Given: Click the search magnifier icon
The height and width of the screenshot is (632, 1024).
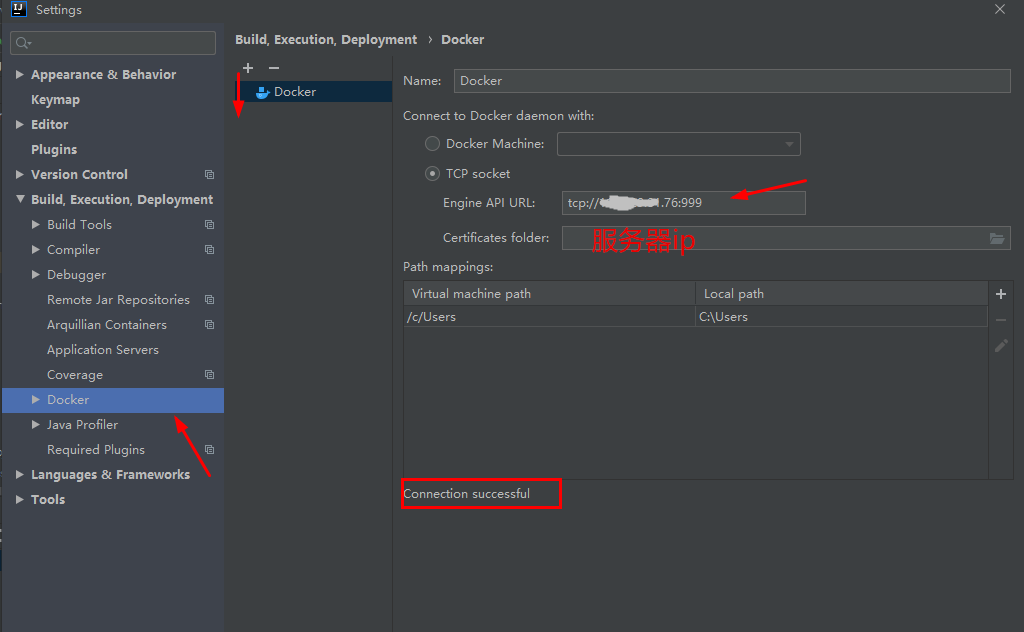Looking at the screenshot, I should tap(23, 43).
